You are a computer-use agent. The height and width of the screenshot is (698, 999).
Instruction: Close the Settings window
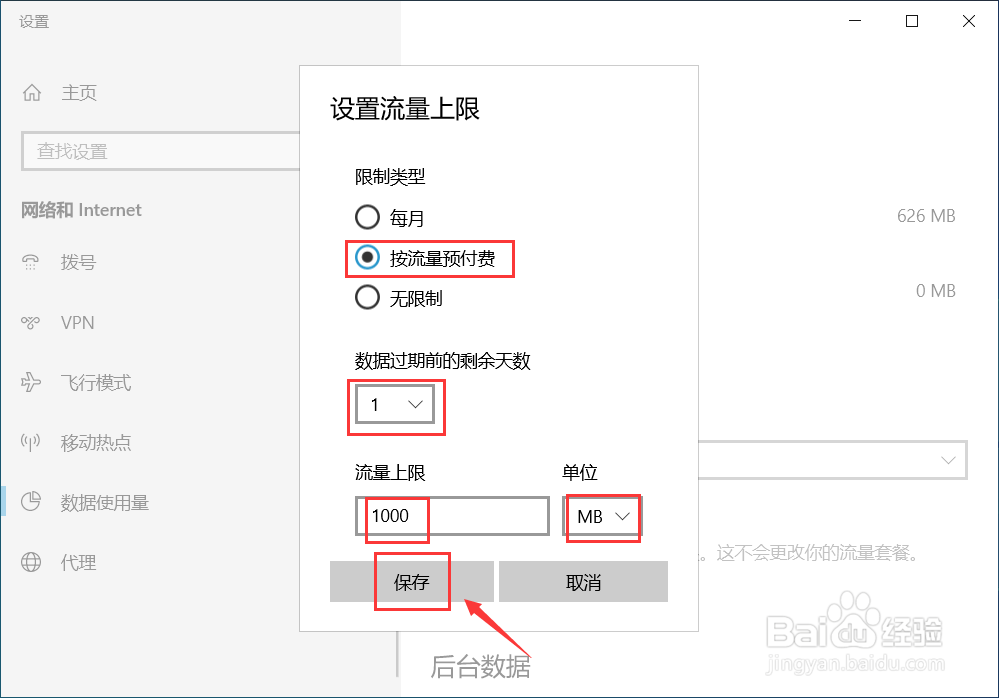(x=968, y=21)
